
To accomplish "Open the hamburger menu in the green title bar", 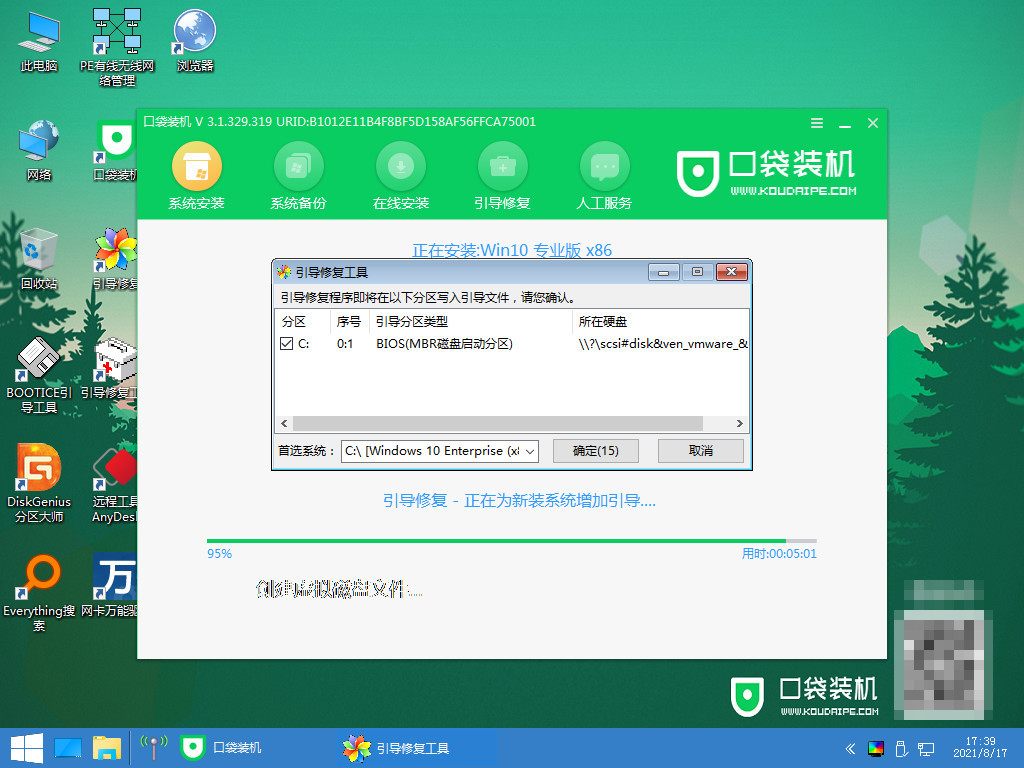I will tap(816, 122).
